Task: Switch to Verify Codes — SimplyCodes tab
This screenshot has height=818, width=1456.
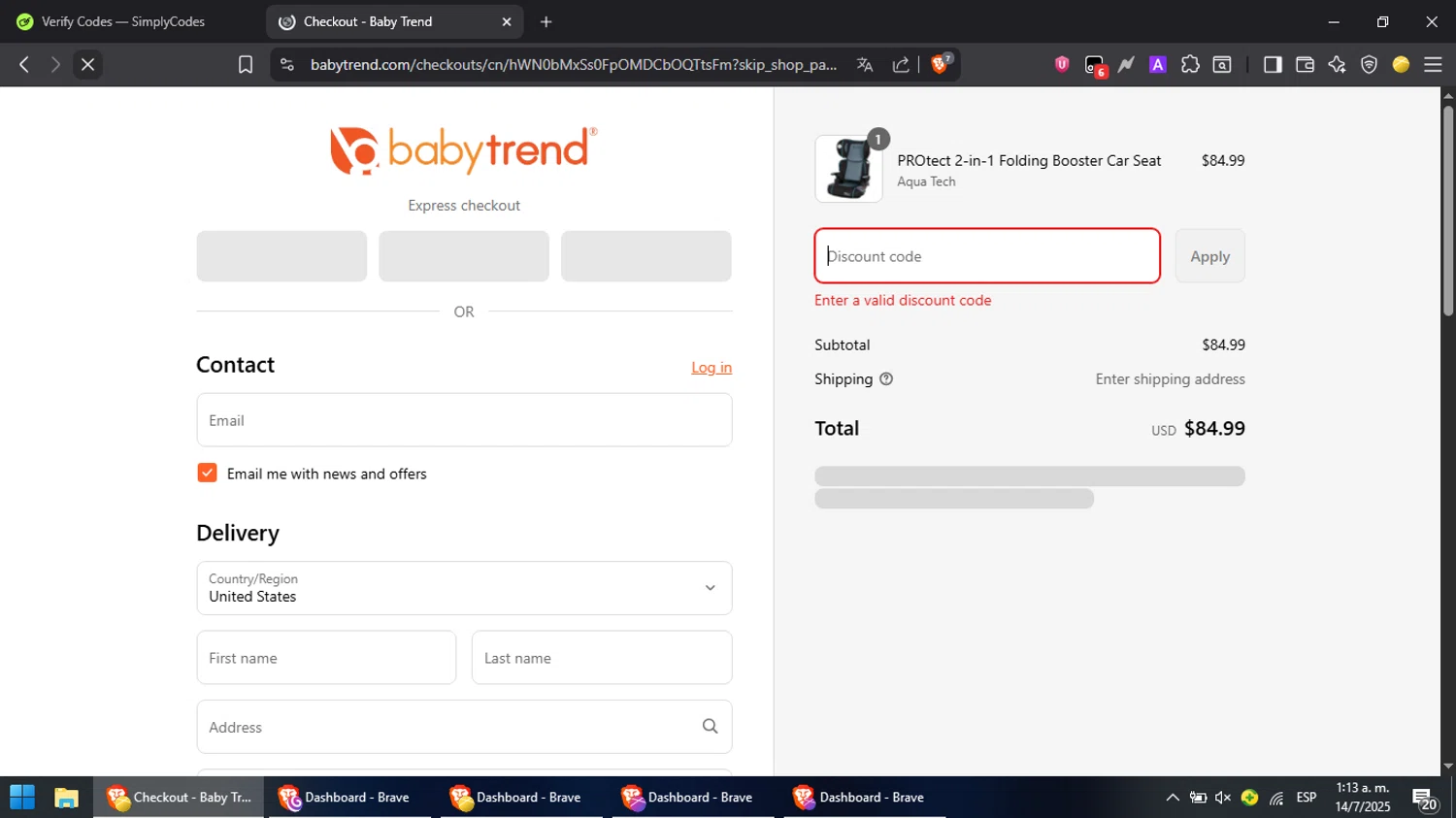Action: pos(123,21)
